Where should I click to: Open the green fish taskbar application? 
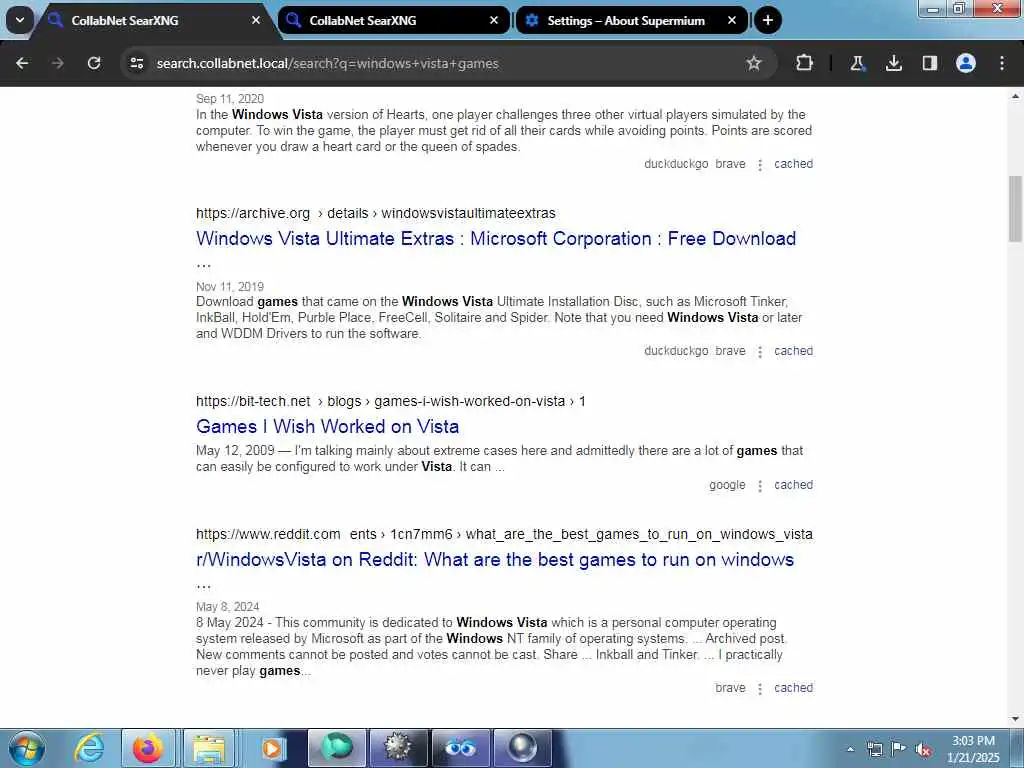pos(337,748)
